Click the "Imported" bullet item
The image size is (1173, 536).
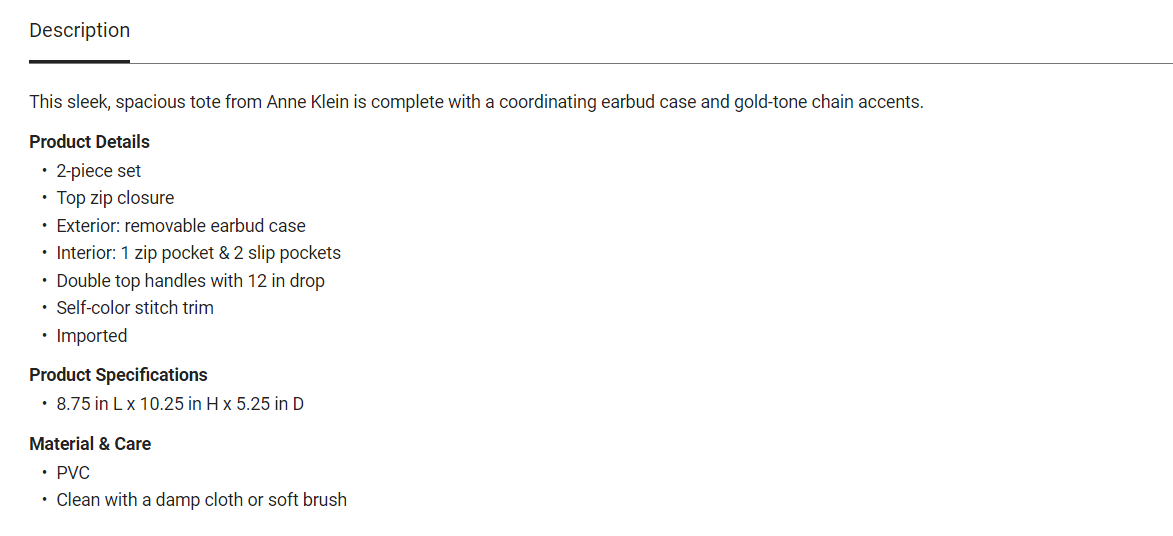point(92,336)
